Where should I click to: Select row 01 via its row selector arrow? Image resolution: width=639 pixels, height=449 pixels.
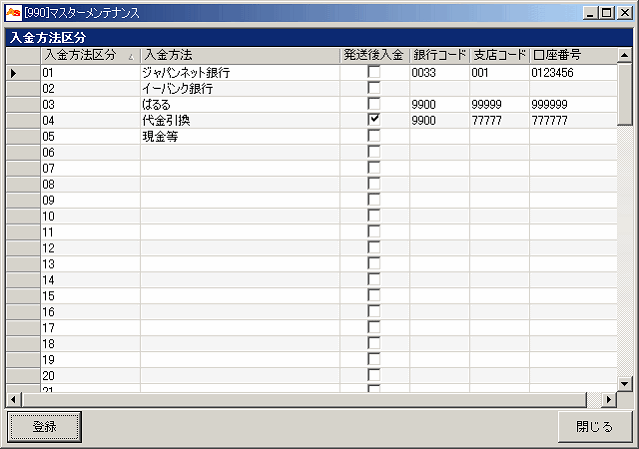click(x=23, y=73)
